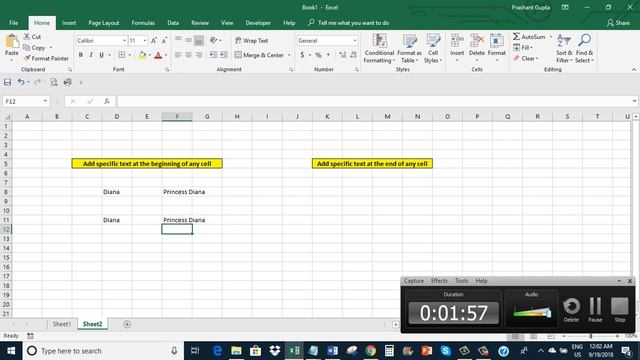This screenshot has height=360, width=640.
Task: Stop the recording in recorder window
Action: point(620,309)
